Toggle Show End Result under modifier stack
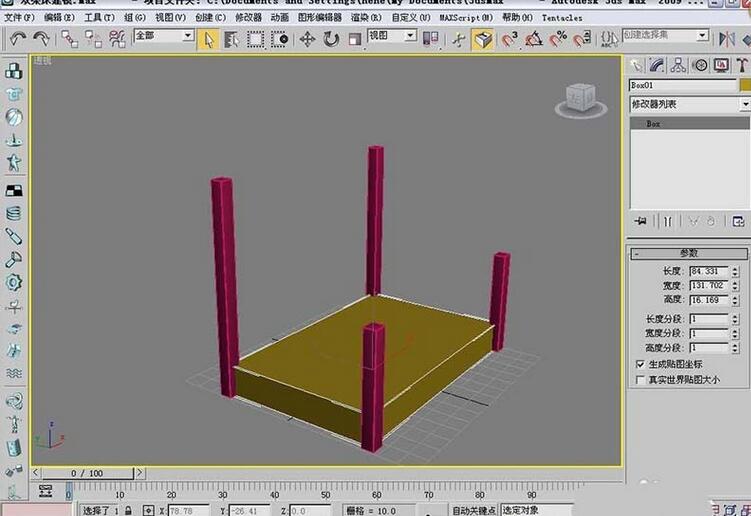This screenshot has height=516, width=751. (x=668, y=221)
